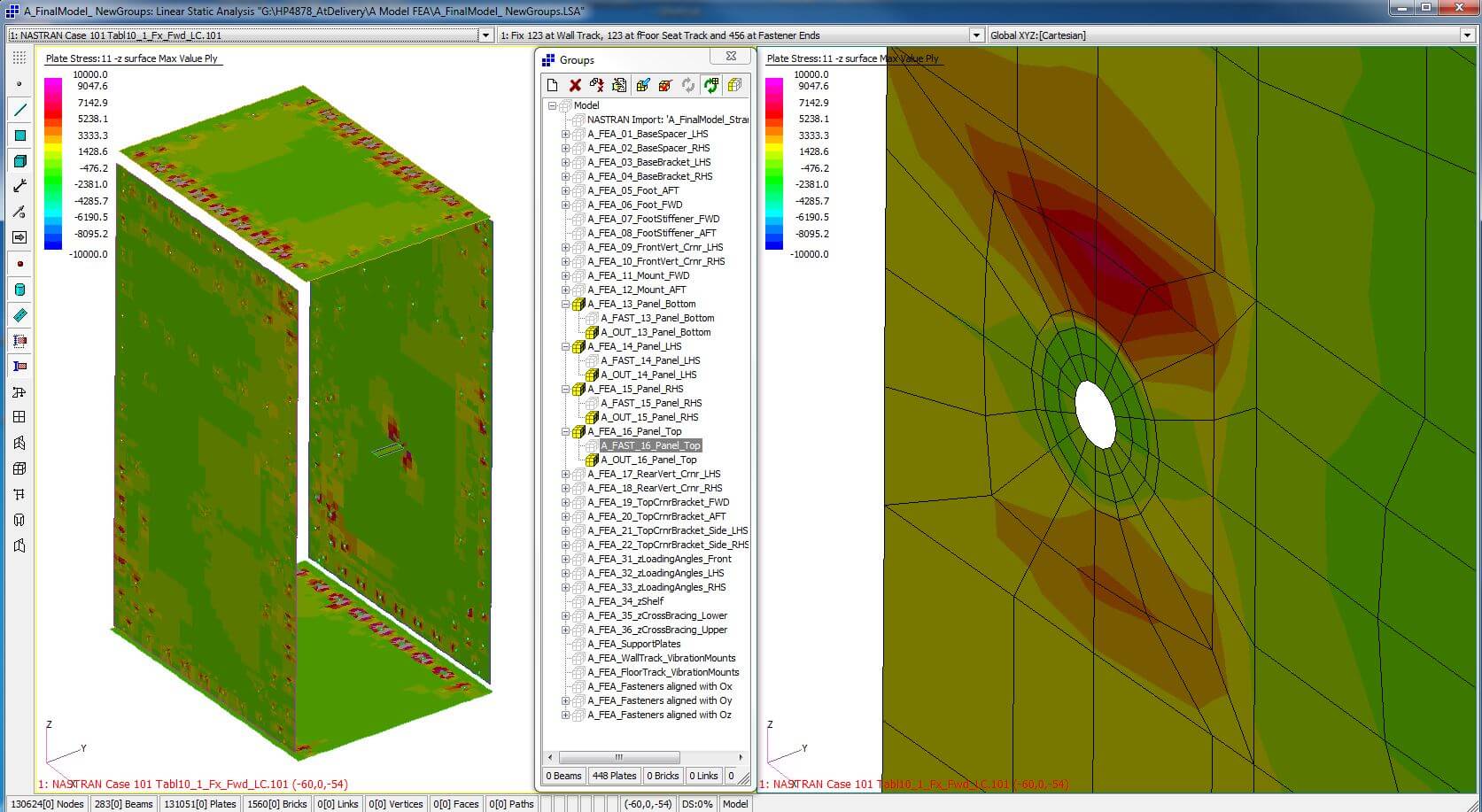Select the brick element tool on left toolbar
The width and height of the screenshot is (1482, 812).
click(x=19, y=160)
